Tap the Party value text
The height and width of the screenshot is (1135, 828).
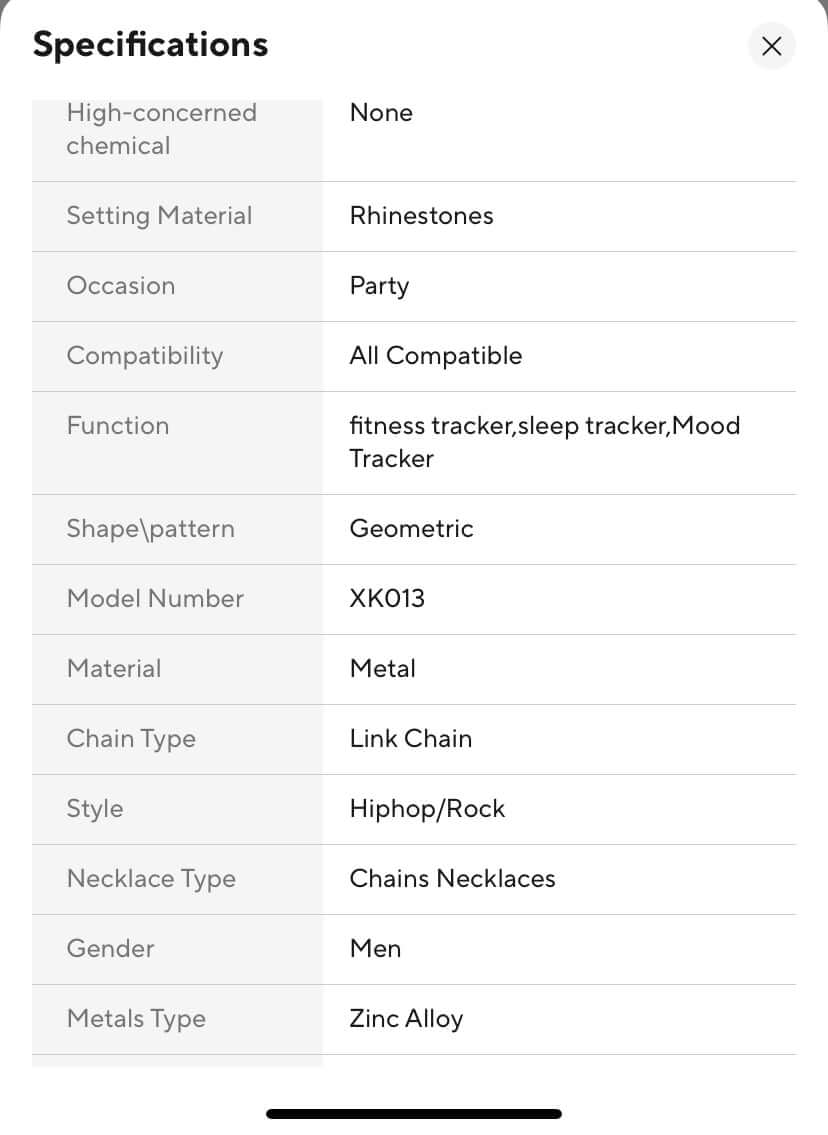tap(379, 286)
